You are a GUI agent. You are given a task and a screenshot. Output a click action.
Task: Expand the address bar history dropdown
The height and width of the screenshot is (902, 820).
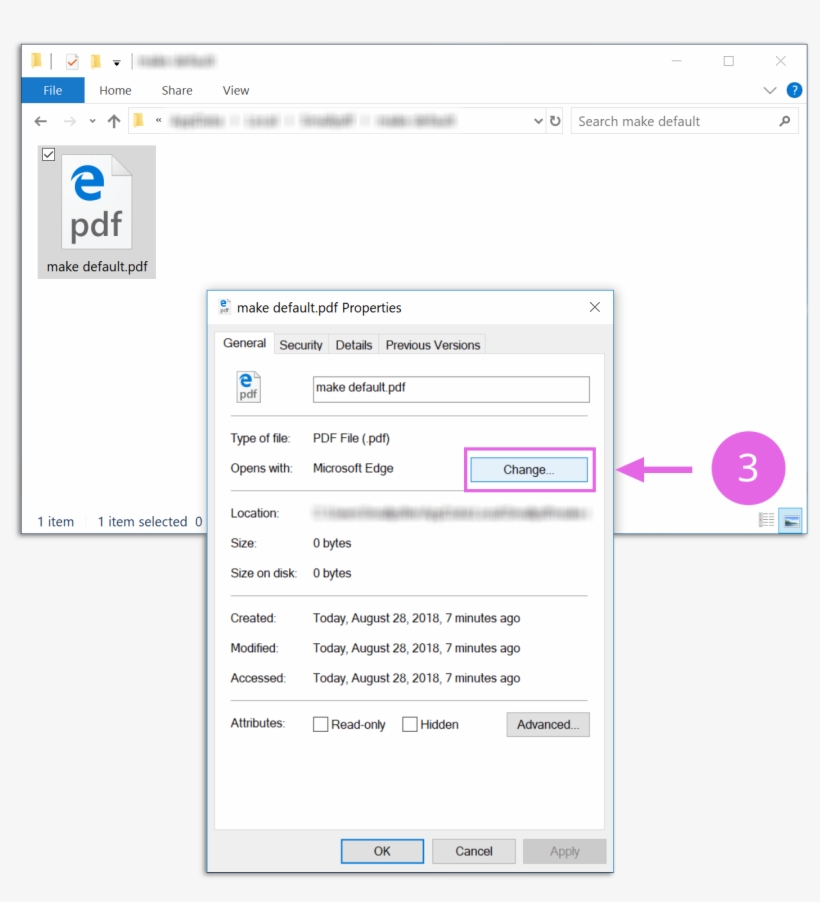538,121
